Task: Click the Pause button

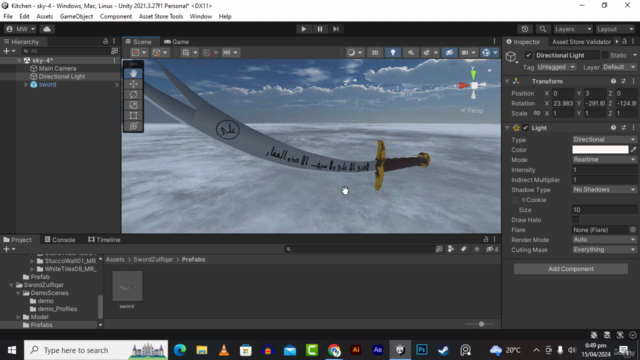Action: point(320,29)
